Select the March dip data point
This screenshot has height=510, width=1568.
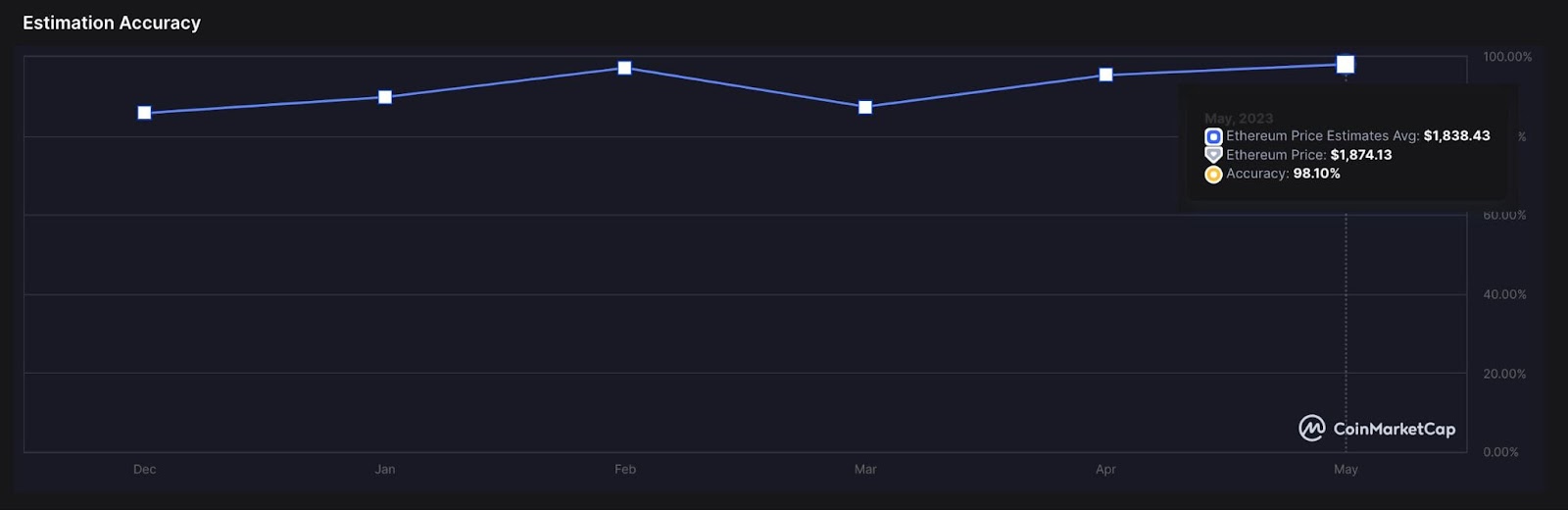865,107
